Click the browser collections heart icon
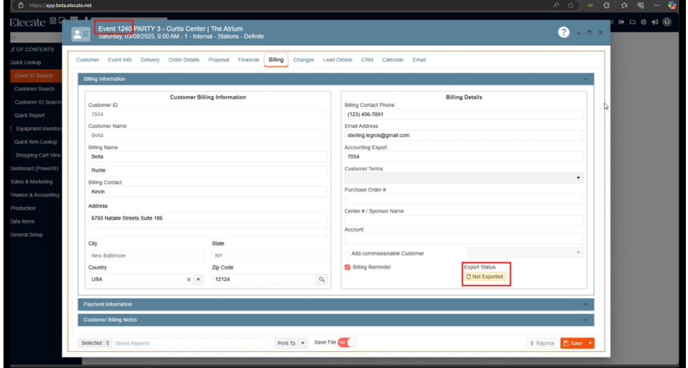The height and width of the screenshot is (368, 688). coord(641,5)
